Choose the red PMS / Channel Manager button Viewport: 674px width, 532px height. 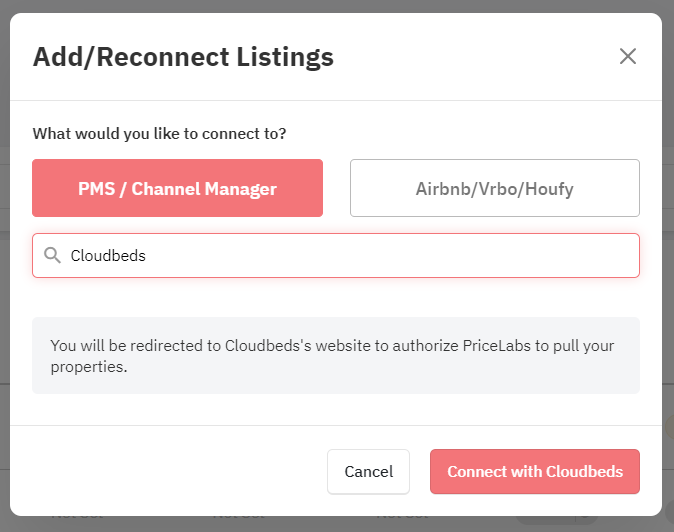pos(177,188)
